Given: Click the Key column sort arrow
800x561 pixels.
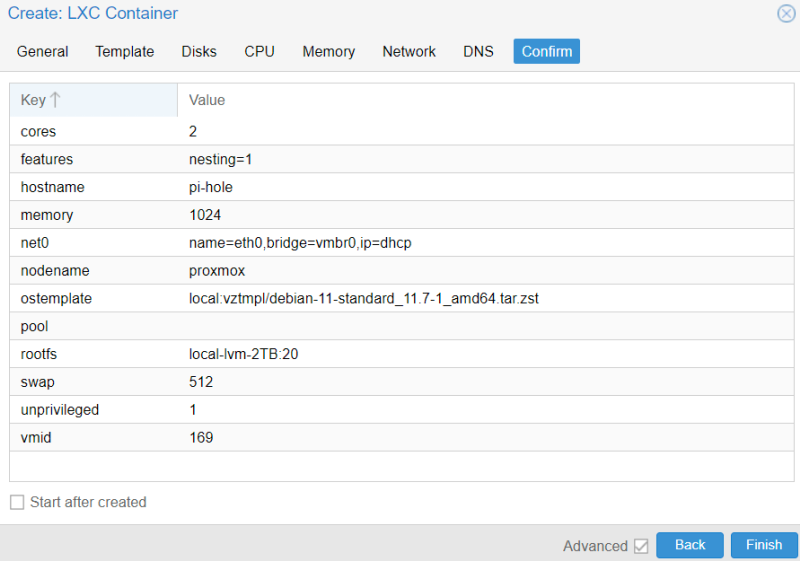Looking at the screenshot, I should pos(55,100).
